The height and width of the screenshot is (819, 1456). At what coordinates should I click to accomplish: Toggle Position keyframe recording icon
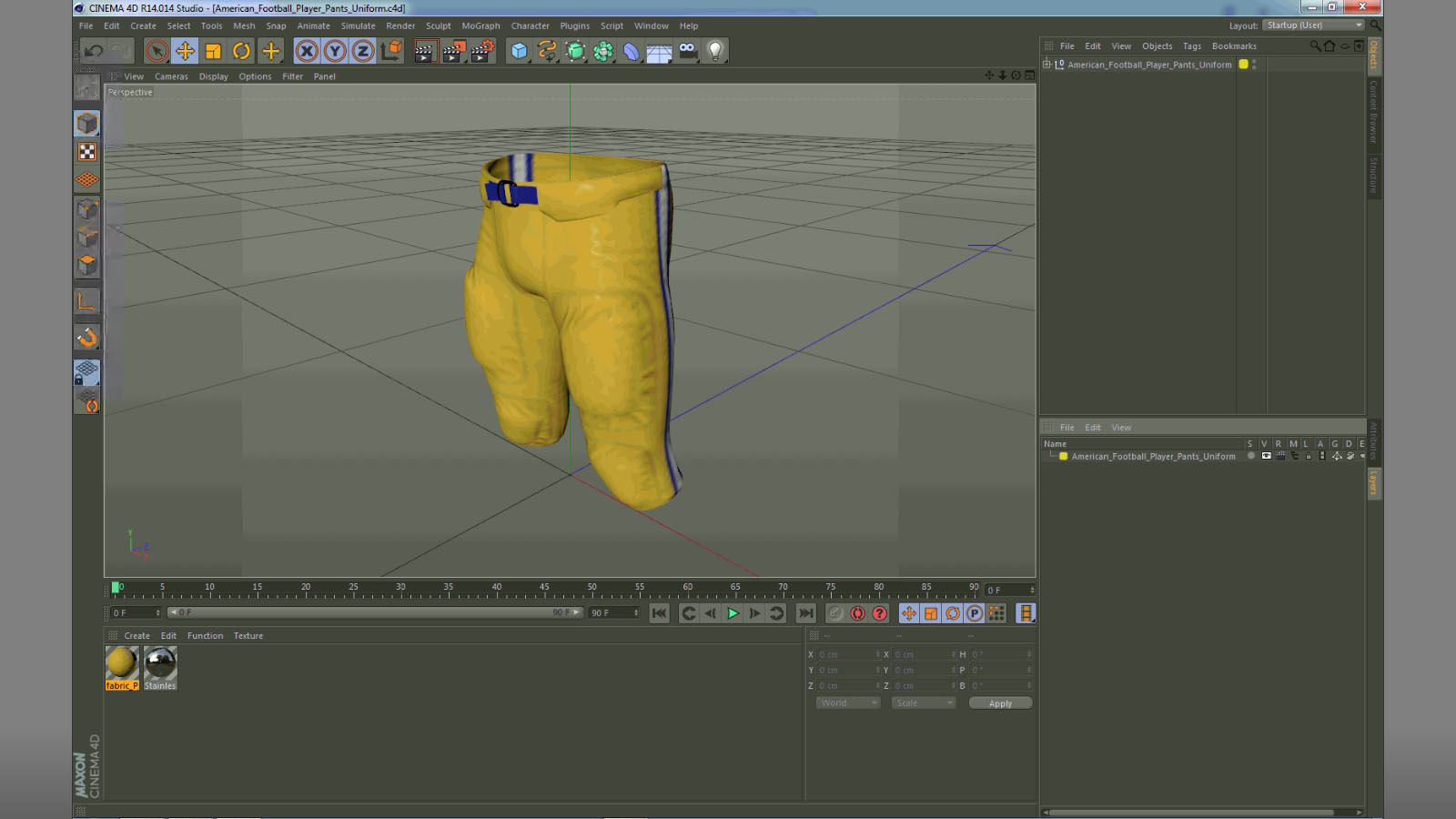click(x=908, y=613)
